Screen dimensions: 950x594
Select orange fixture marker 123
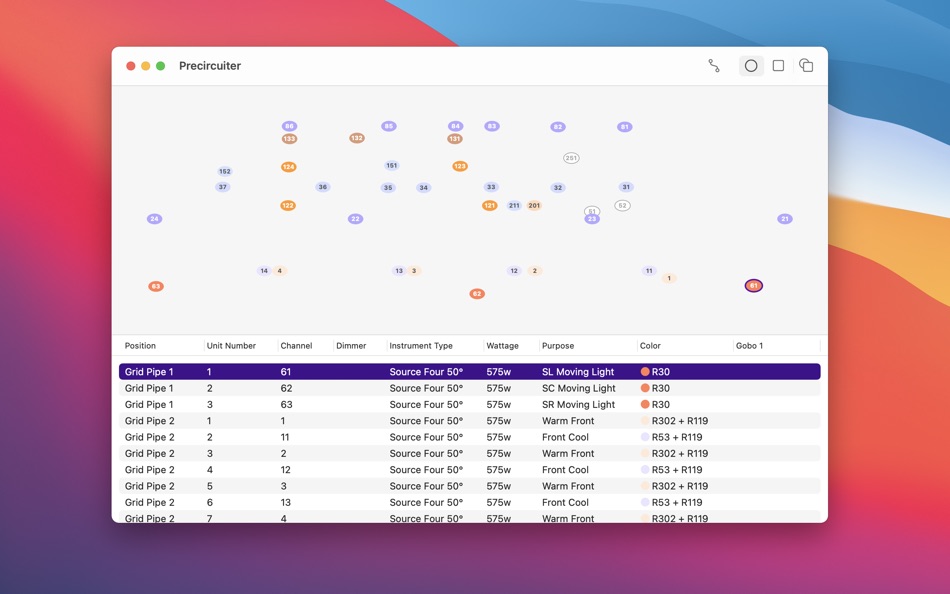tap(460, 166)
